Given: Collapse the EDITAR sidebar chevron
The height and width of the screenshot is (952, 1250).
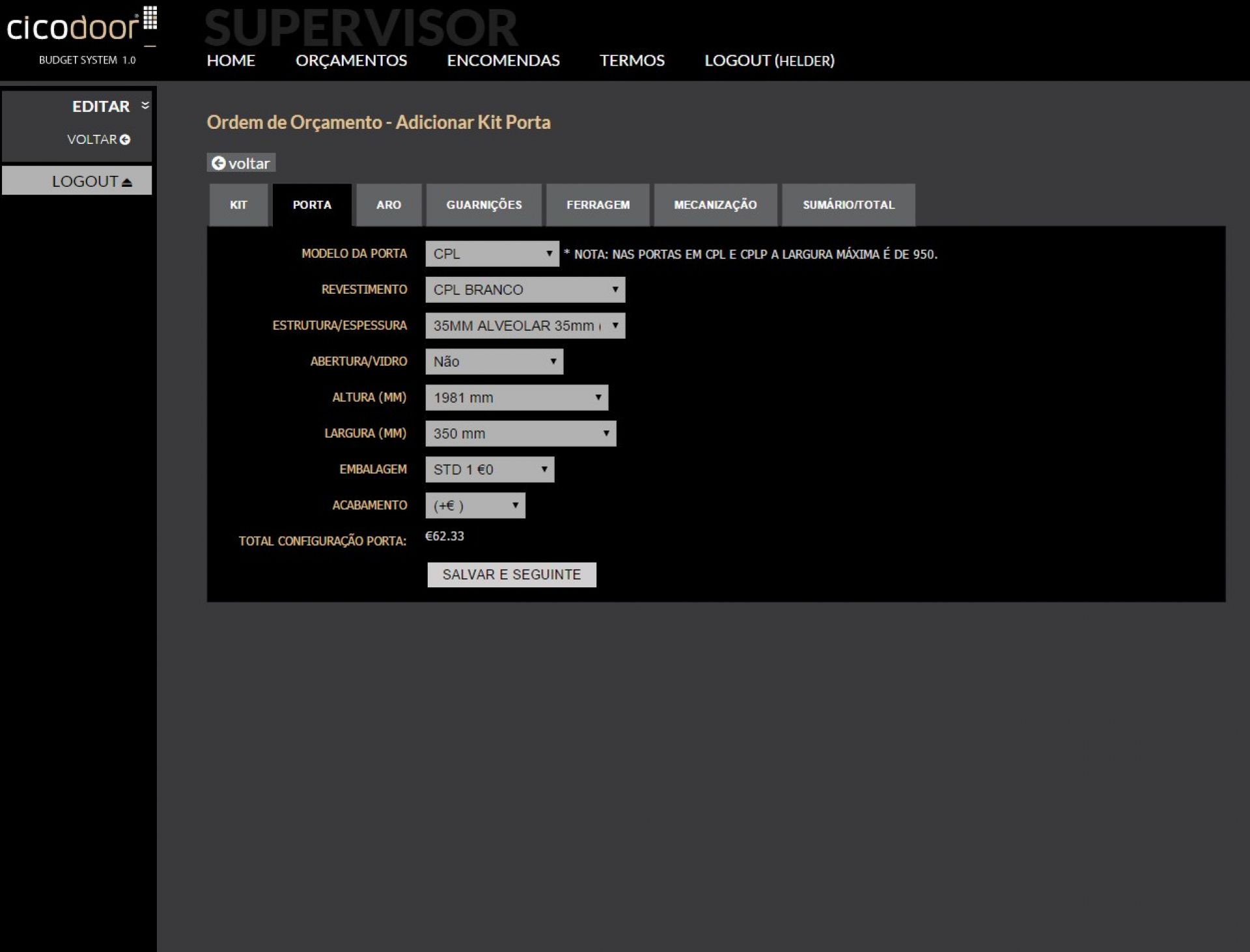Looking at the screenshot, I should click(x=145, y=105).
